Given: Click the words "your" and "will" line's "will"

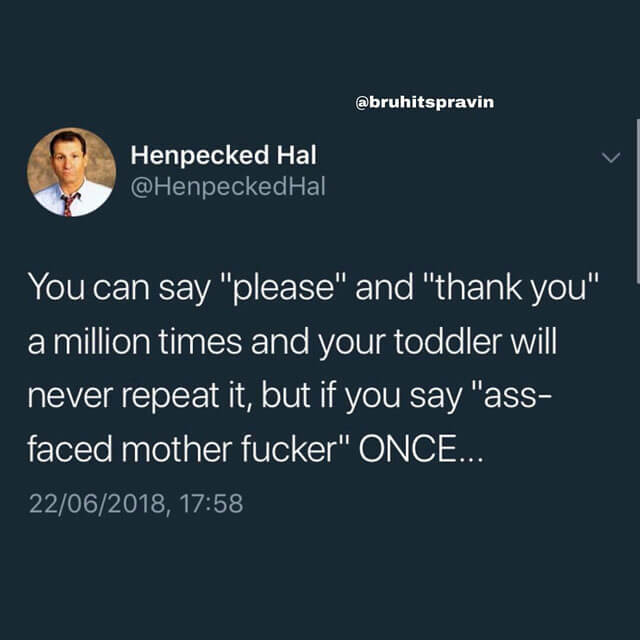Looking at the screenshot, I should (534, 341).
